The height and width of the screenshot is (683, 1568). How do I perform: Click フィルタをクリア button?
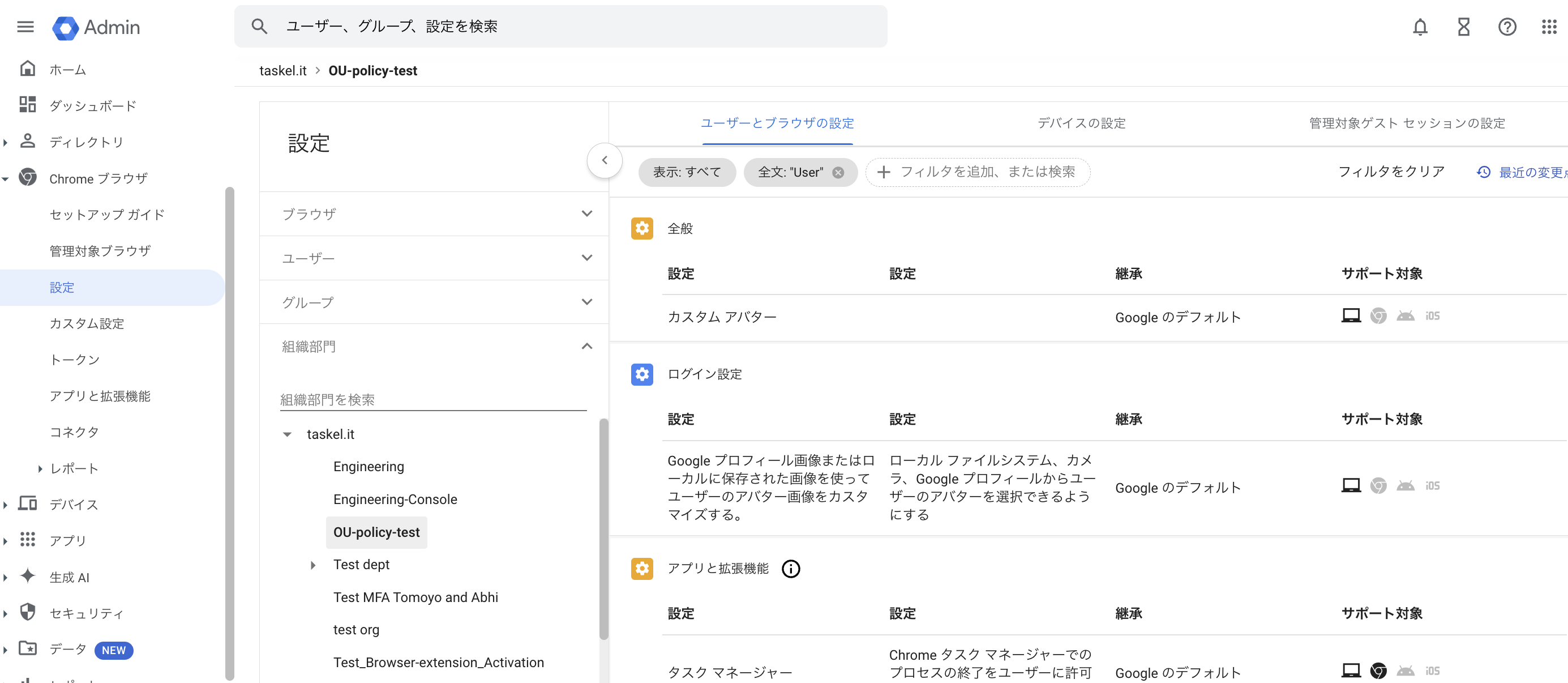click(1391, 172)
